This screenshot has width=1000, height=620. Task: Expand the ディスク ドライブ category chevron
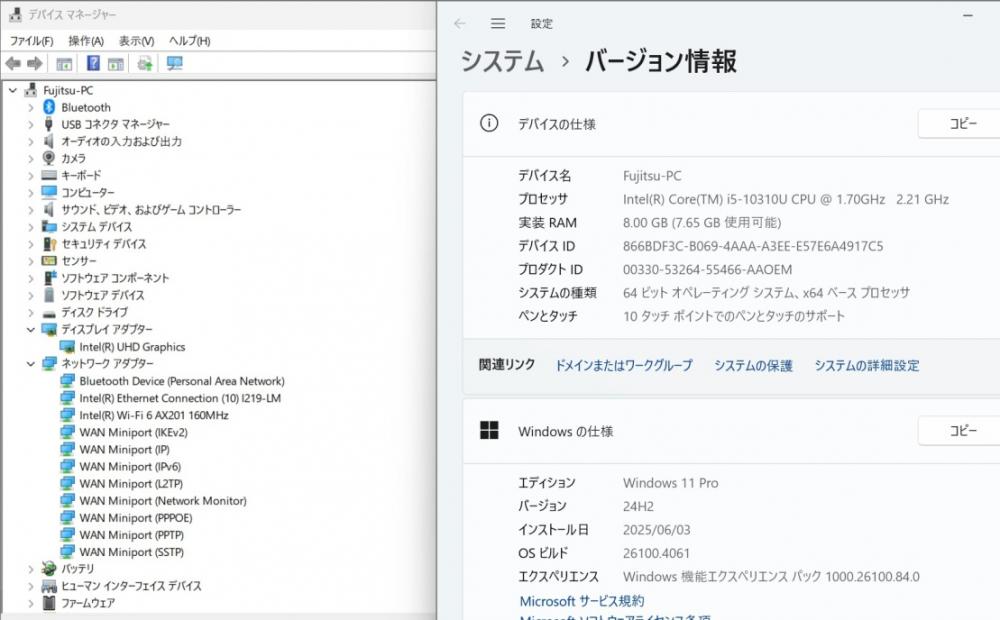pos(31,313)
